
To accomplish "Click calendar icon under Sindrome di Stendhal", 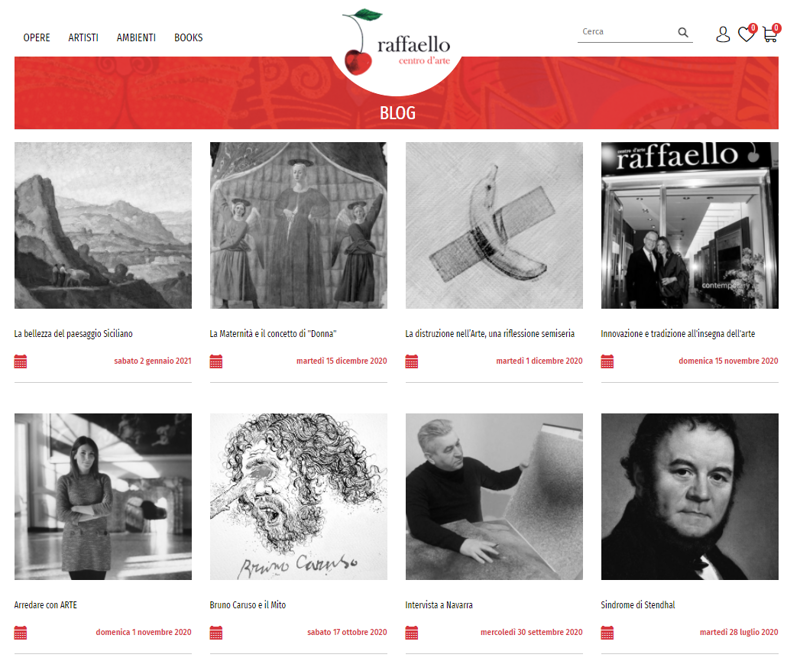I will (x=607, y=632).
